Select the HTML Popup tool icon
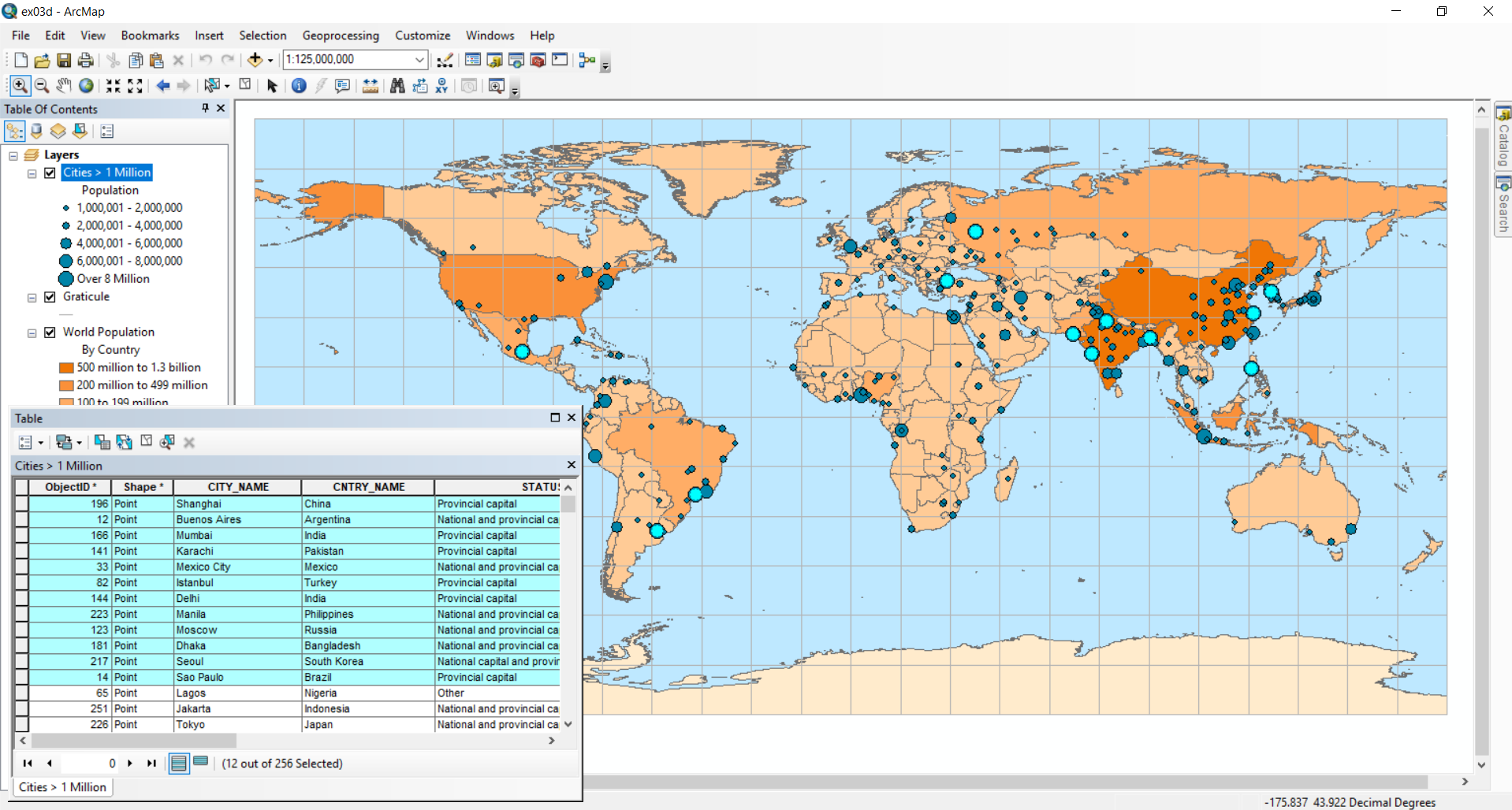Viewport: 1512px width, 810px height. pos(342,86)
